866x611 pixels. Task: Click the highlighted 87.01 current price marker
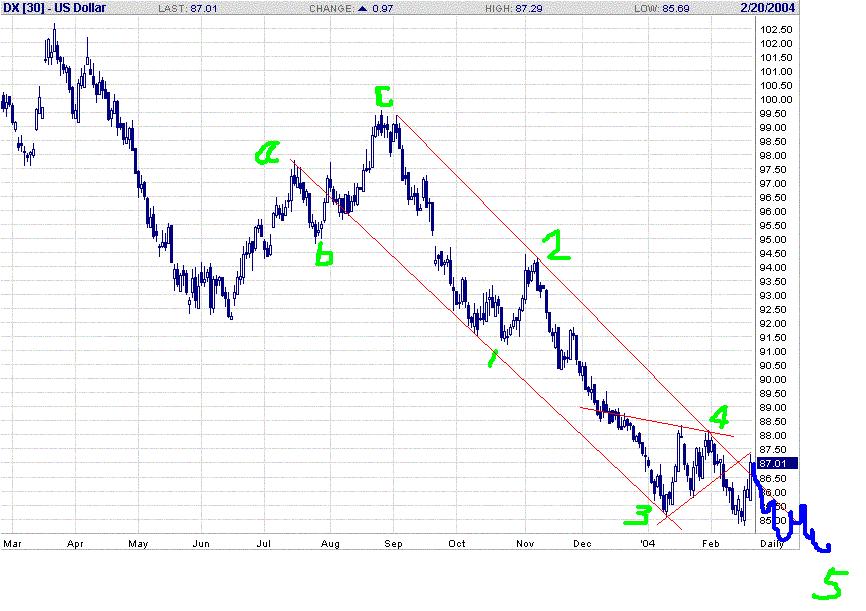pos(777,463)
